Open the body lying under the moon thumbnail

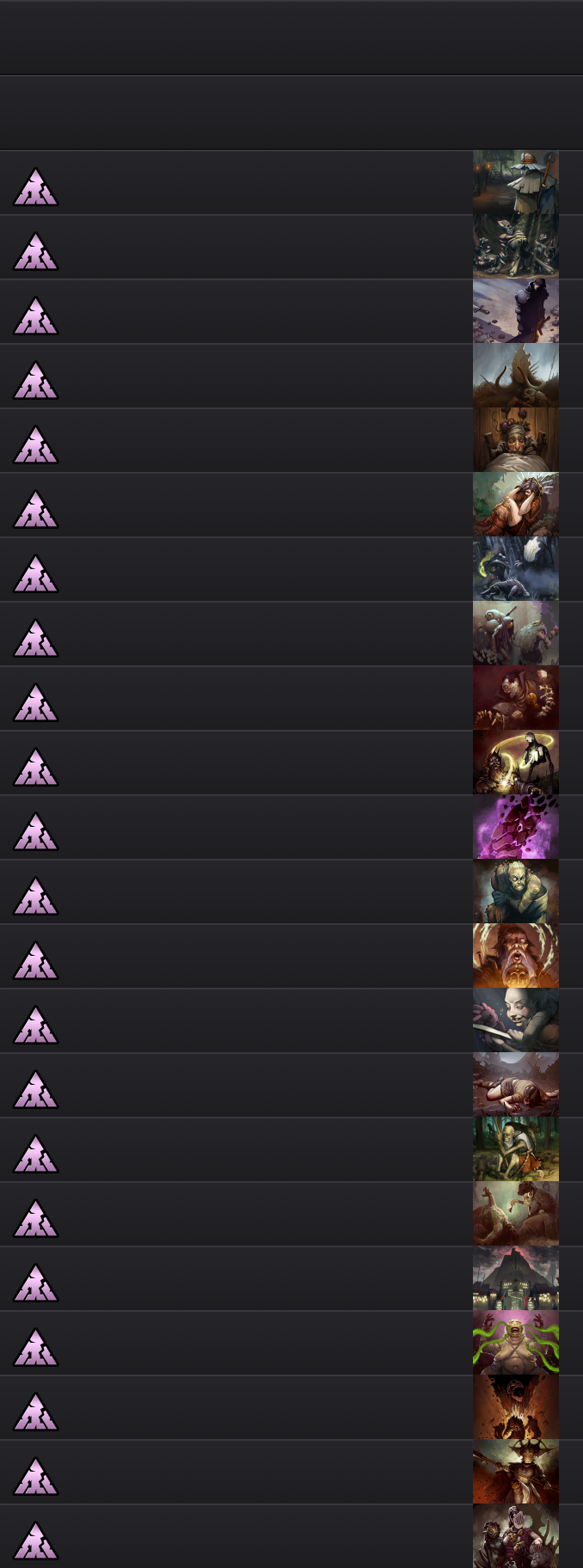pos(516,1085)
